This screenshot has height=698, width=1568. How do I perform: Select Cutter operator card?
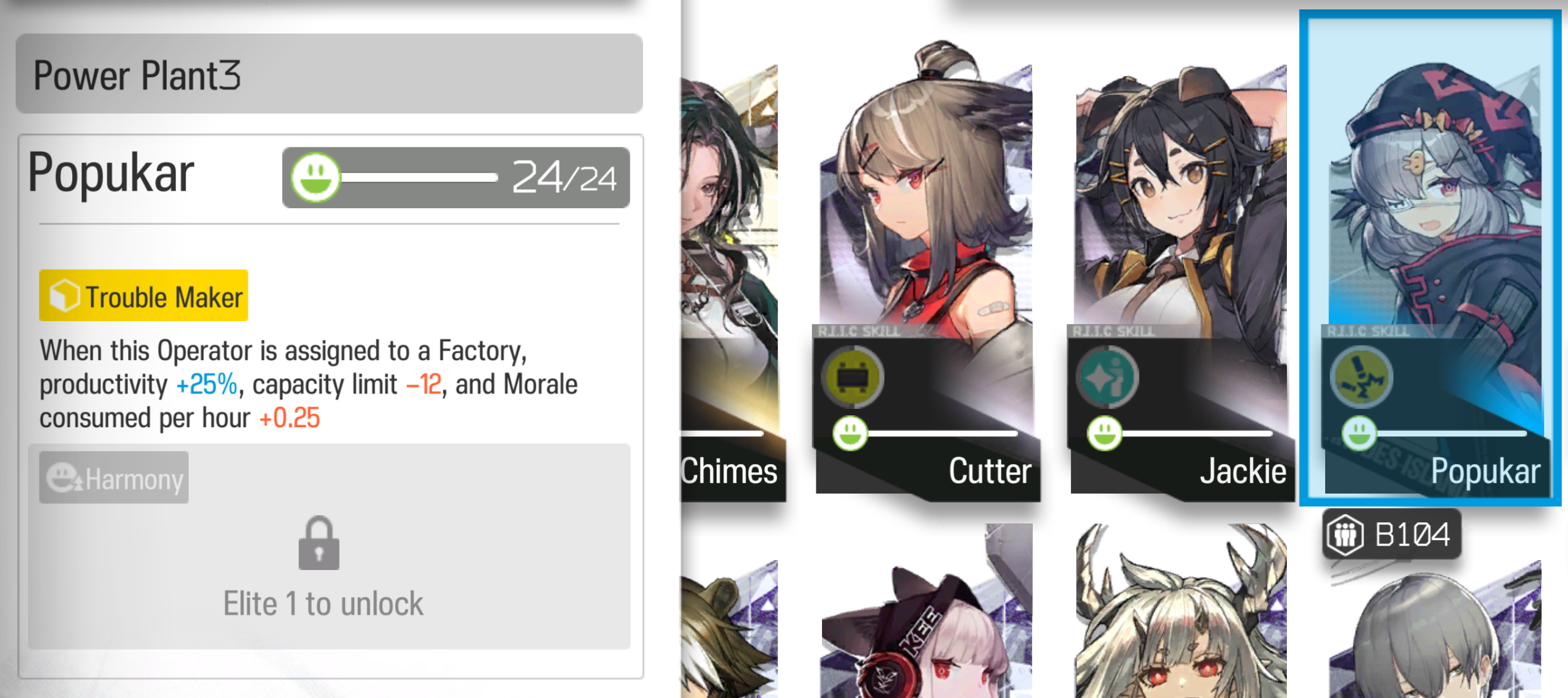[x=926, y=270]
